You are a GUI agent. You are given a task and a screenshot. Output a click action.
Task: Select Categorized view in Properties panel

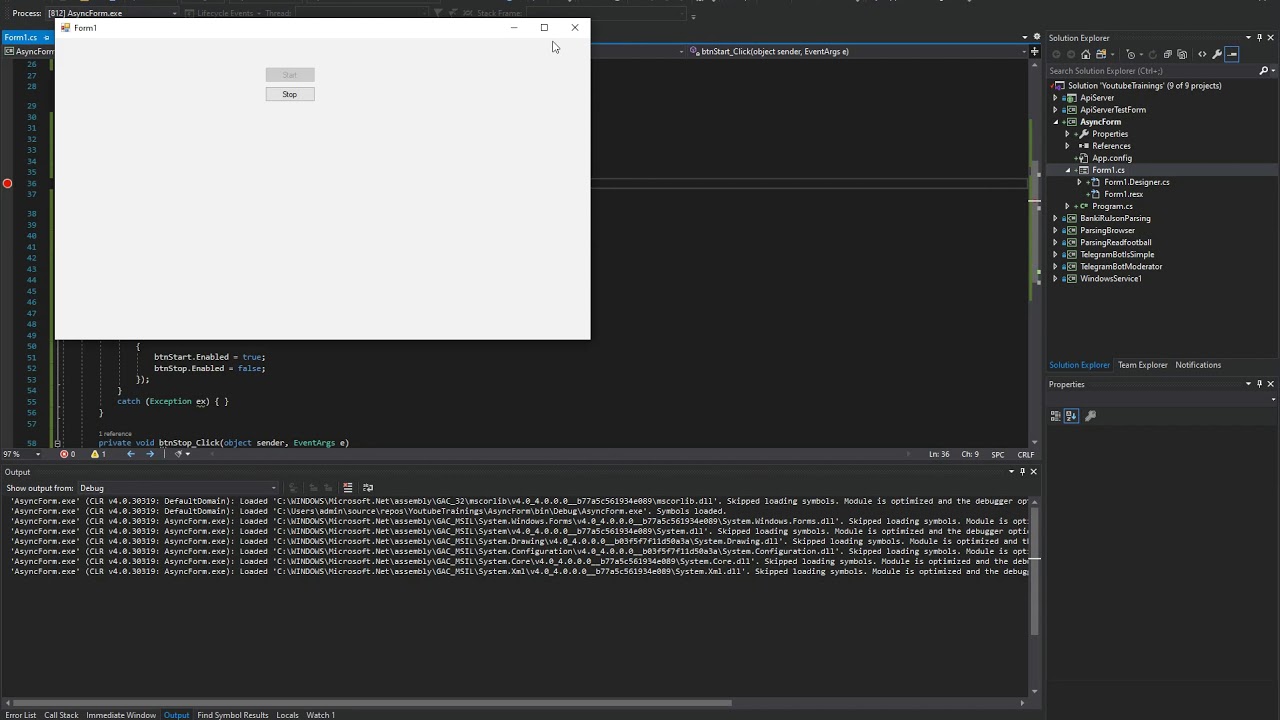[x=1055, y=416]
